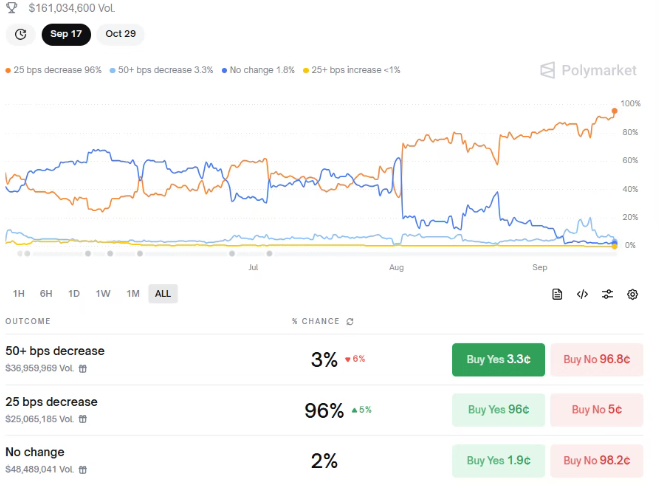Refresh the % chance column

349,321
